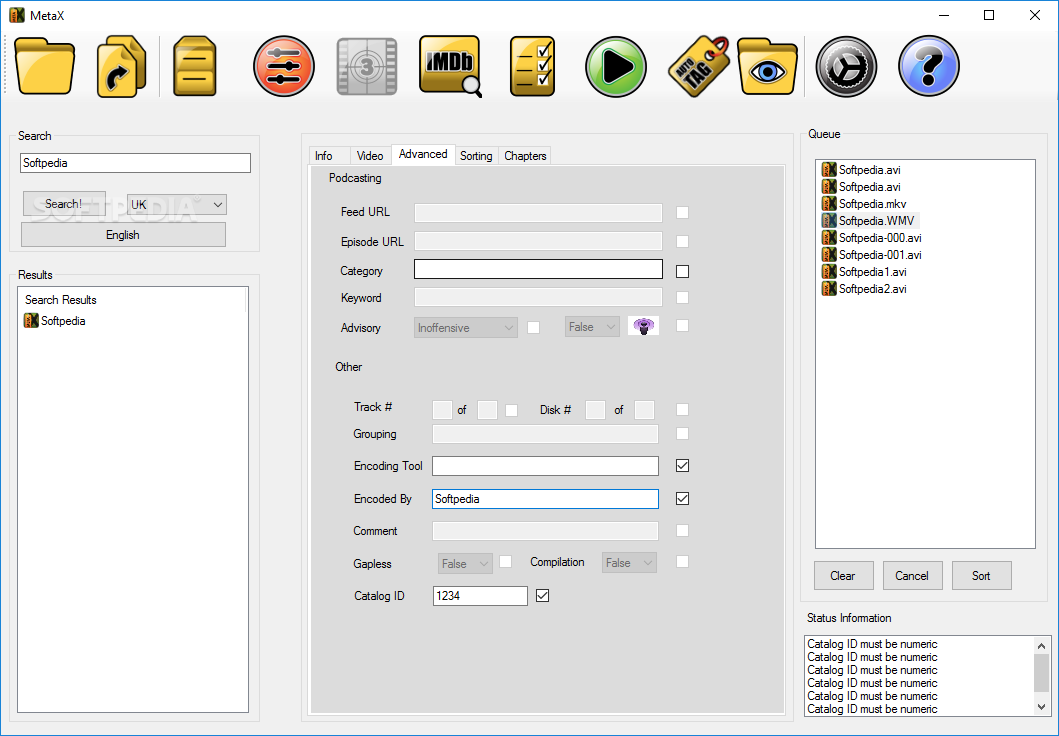
Task: Clear the queue with Clear button
Action: coord(843,575)
